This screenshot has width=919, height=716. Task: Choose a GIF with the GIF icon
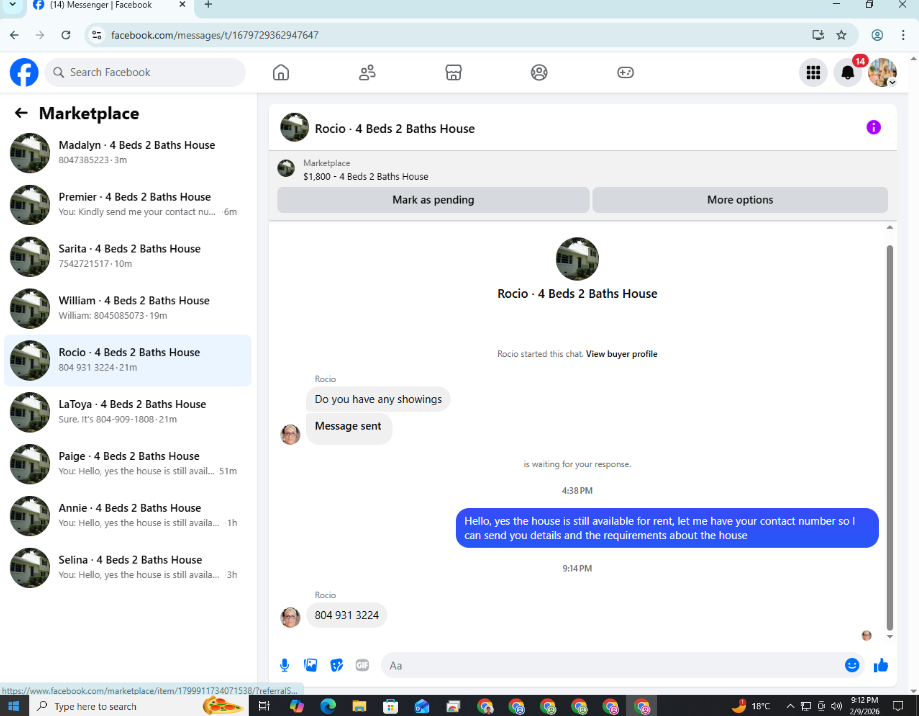[362, 665]
